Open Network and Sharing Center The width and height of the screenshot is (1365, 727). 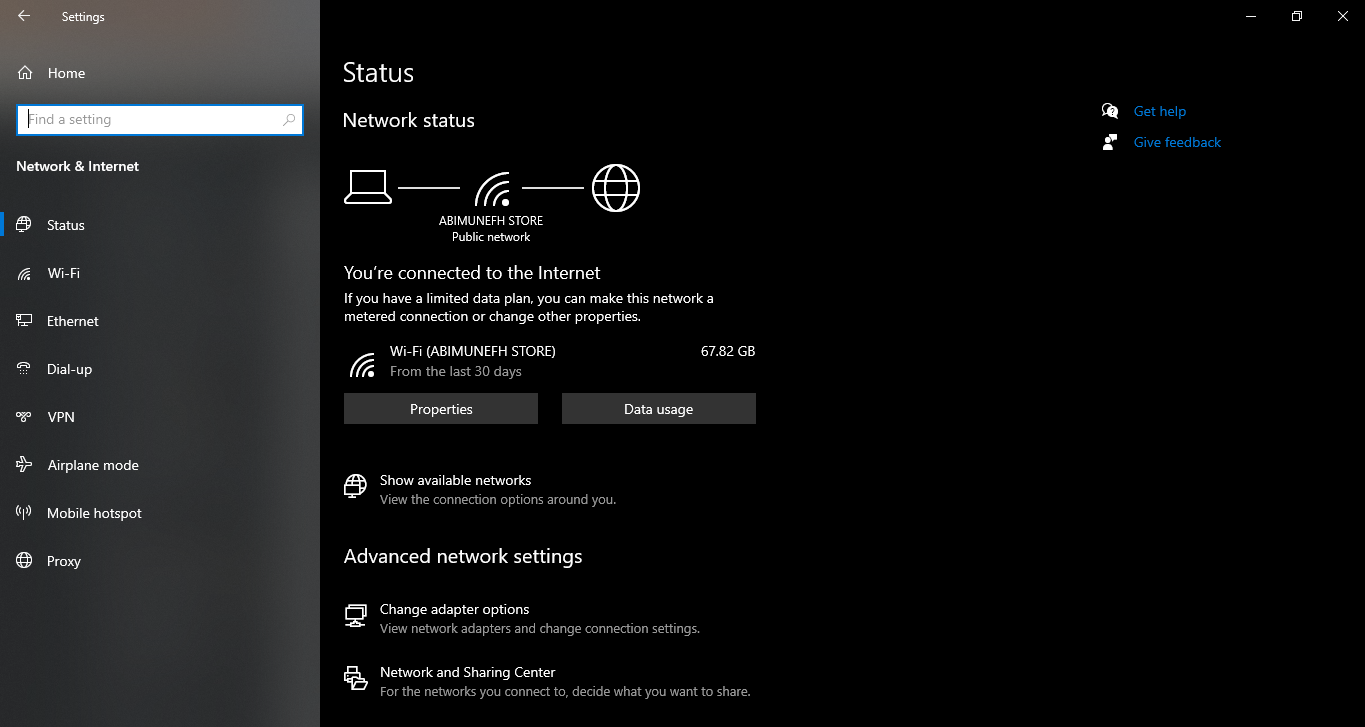(x=467, y=672)
